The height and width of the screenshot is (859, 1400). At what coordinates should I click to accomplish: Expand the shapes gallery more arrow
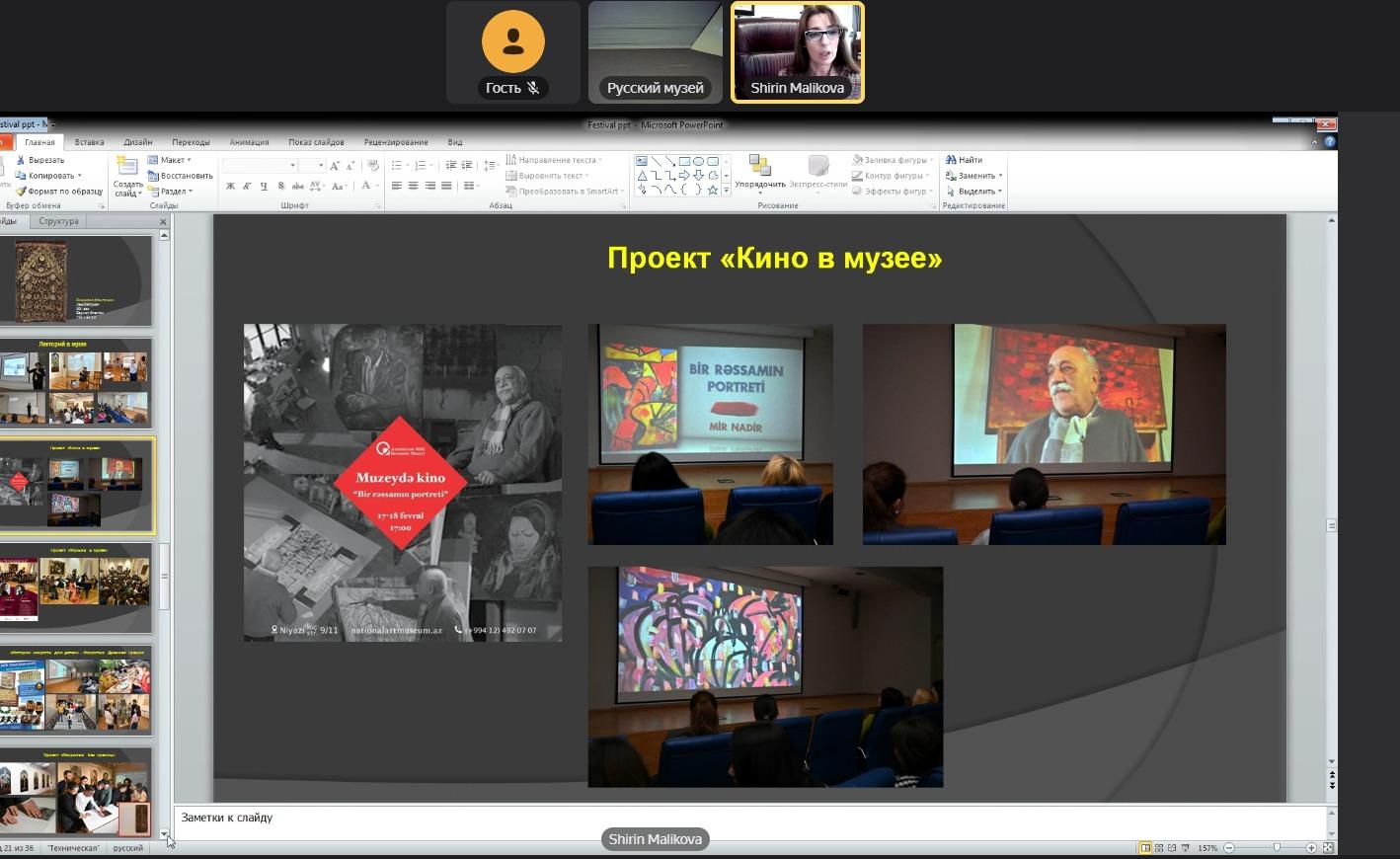pos(727,190)
